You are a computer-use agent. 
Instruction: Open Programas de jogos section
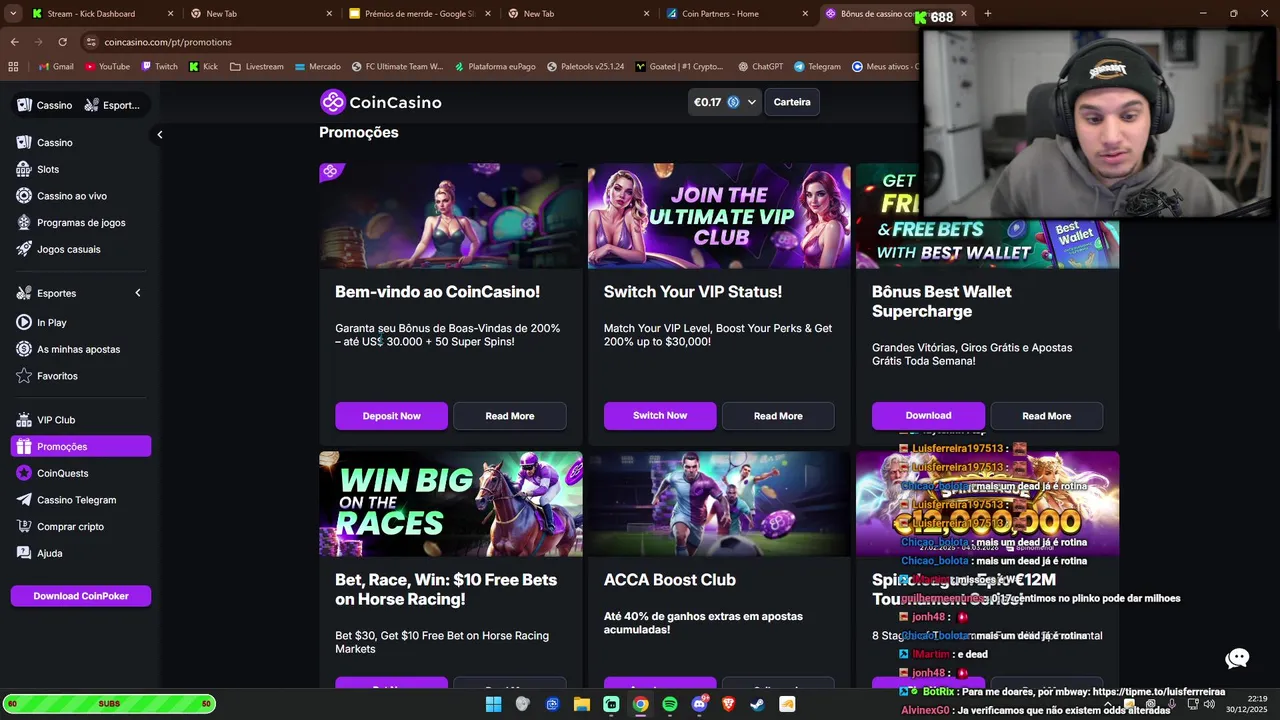tap(81, 223)
